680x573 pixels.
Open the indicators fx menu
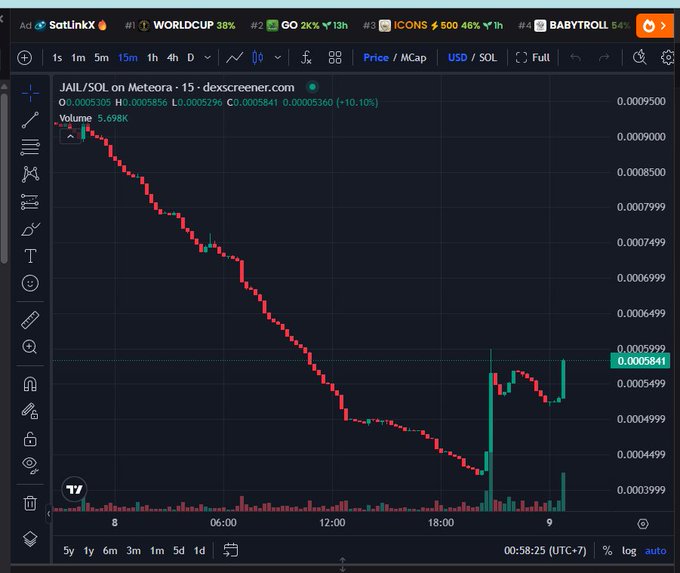pyautogui.click(x=306, y=58)
